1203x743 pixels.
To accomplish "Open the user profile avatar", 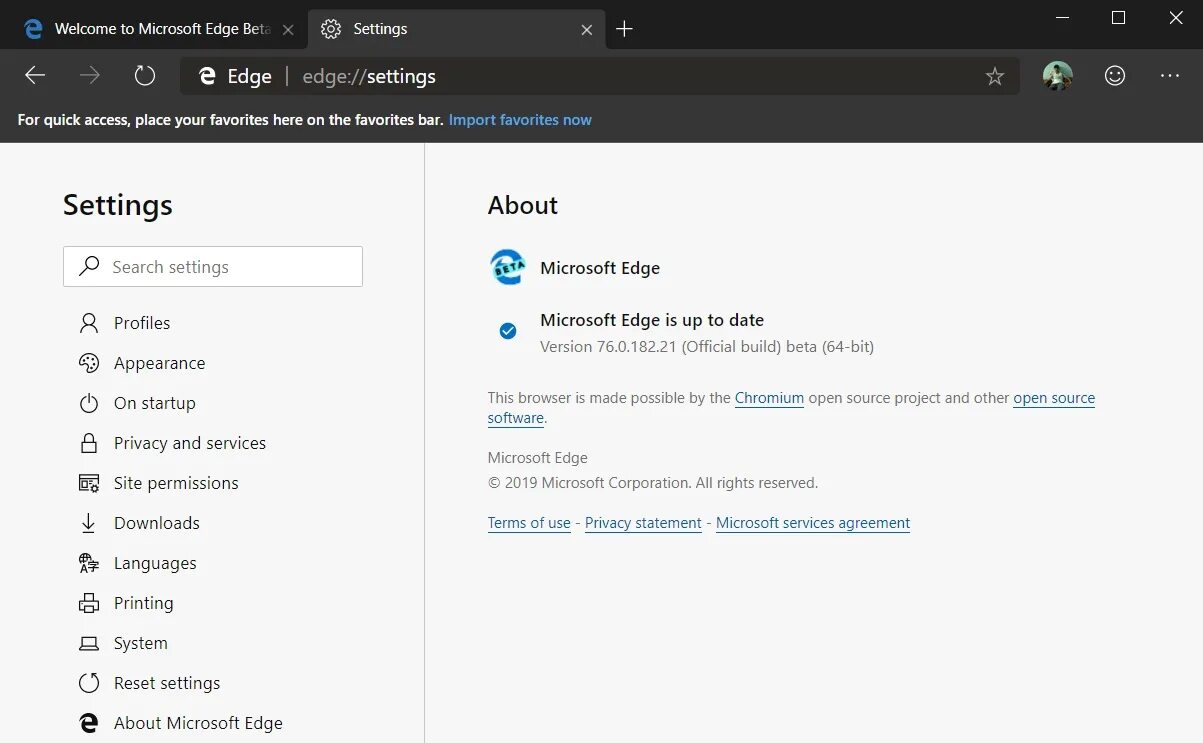I will coord(1057,76).
